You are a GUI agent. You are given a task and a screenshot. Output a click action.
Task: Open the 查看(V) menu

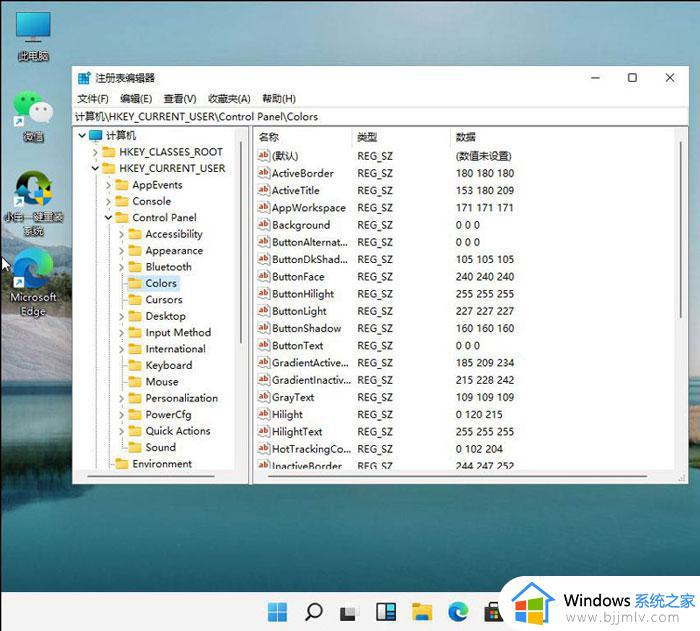[180, 99]
